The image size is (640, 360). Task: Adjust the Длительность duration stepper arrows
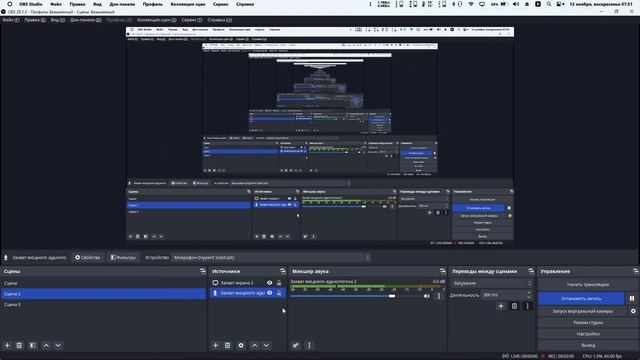tap(529, 295)
